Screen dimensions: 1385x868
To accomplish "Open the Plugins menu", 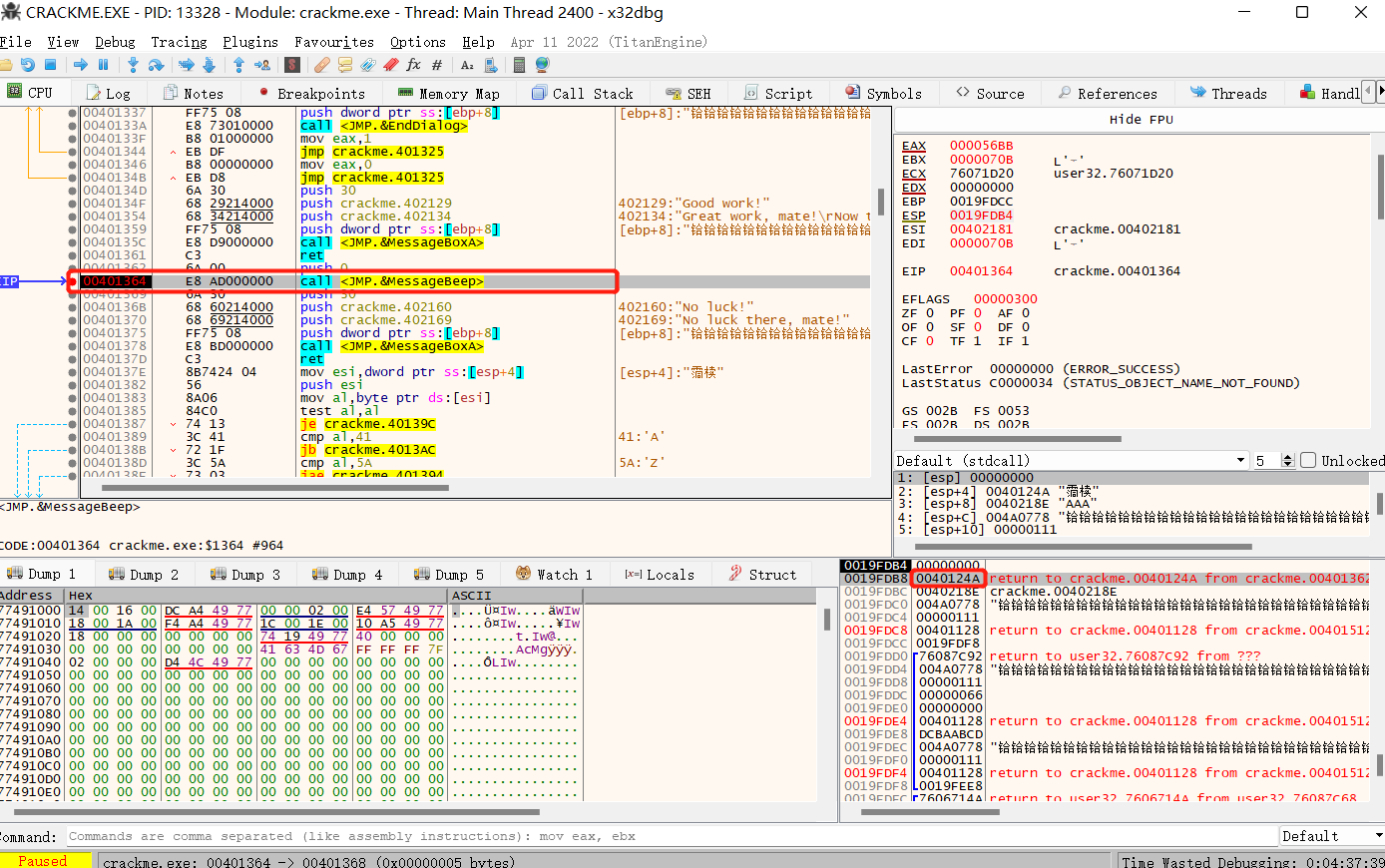I will 250,42.
